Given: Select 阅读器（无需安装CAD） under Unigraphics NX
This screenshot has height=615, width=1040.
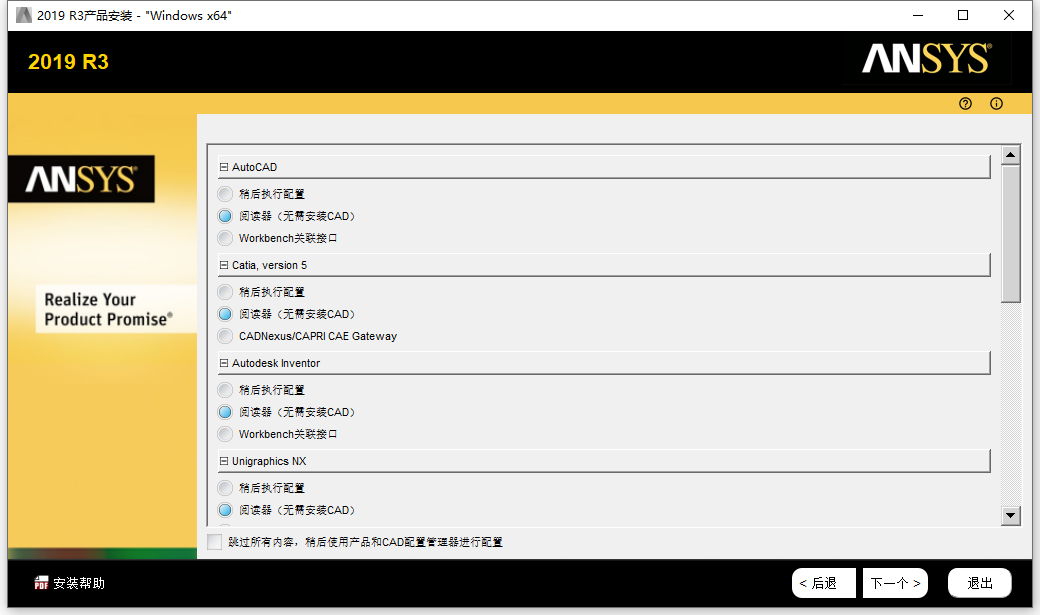Looking at the screenshot, I should [225, 510].
